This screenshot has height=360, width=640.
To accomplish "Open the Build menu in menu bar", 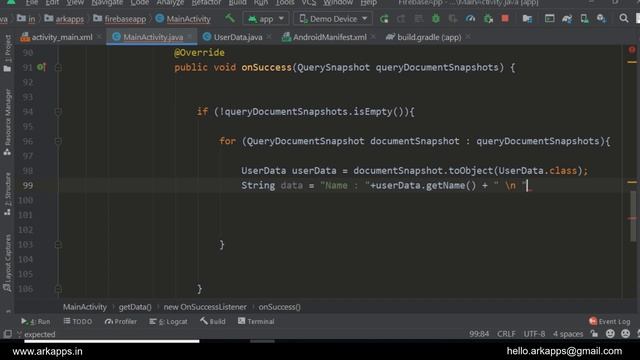I will pyautogui.click(x=237, y=2).
